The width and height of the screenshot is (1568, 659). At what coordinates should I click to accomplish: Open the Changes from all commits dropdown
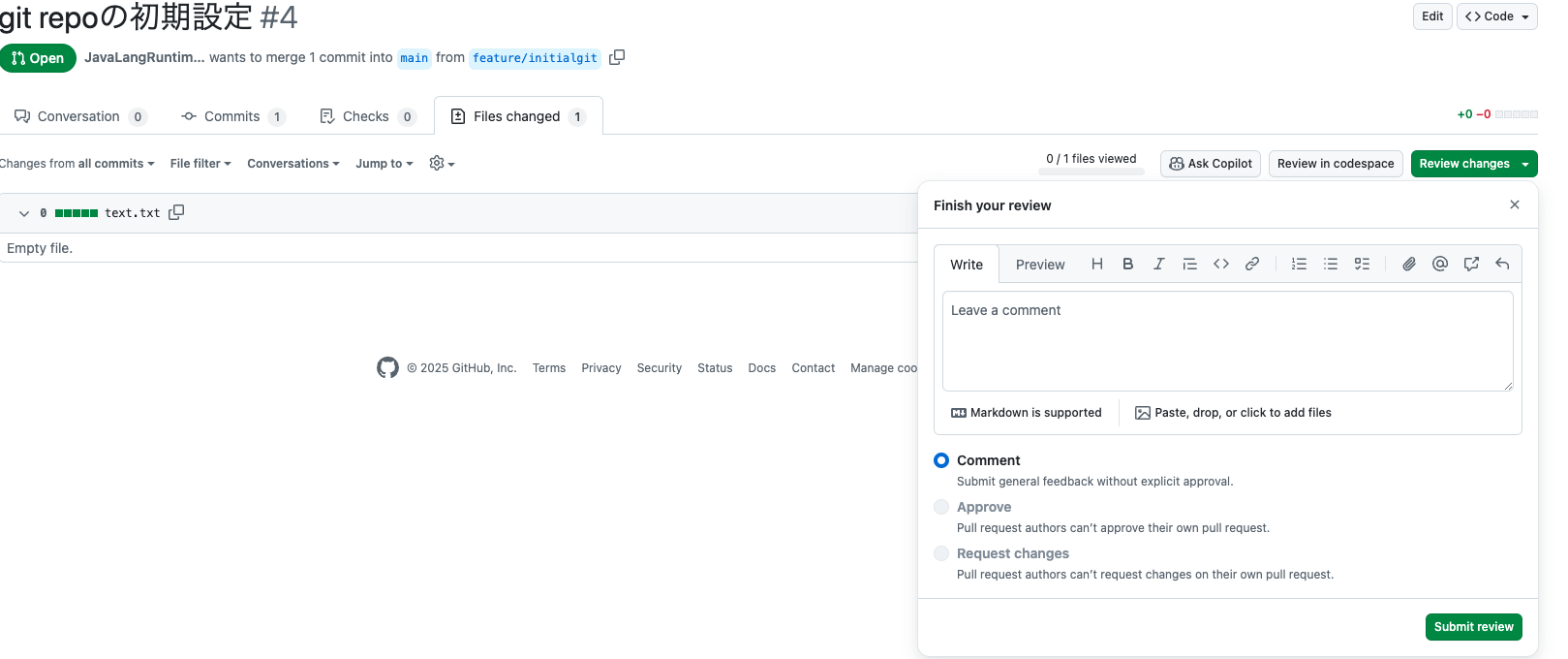(x=77, y=164)
